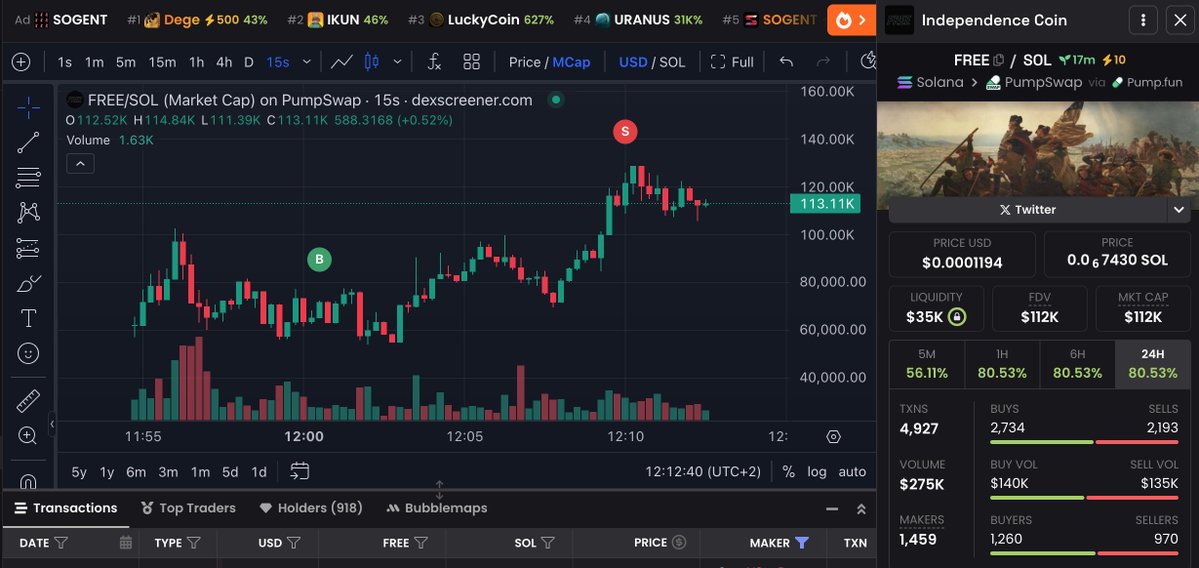Set timeframe to 1m

point(94,63)
